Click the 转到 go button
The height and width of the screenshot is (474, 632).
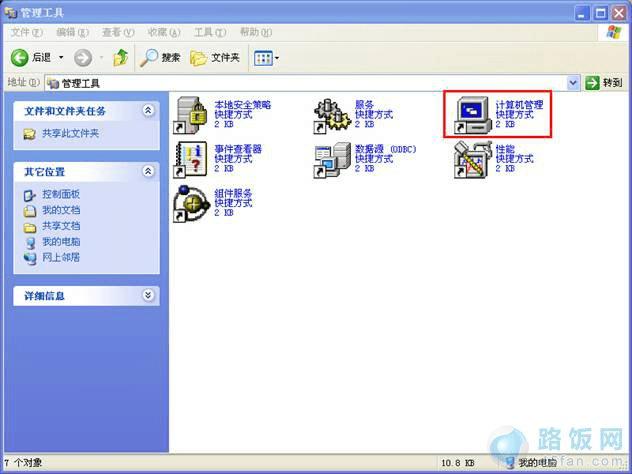603,83
